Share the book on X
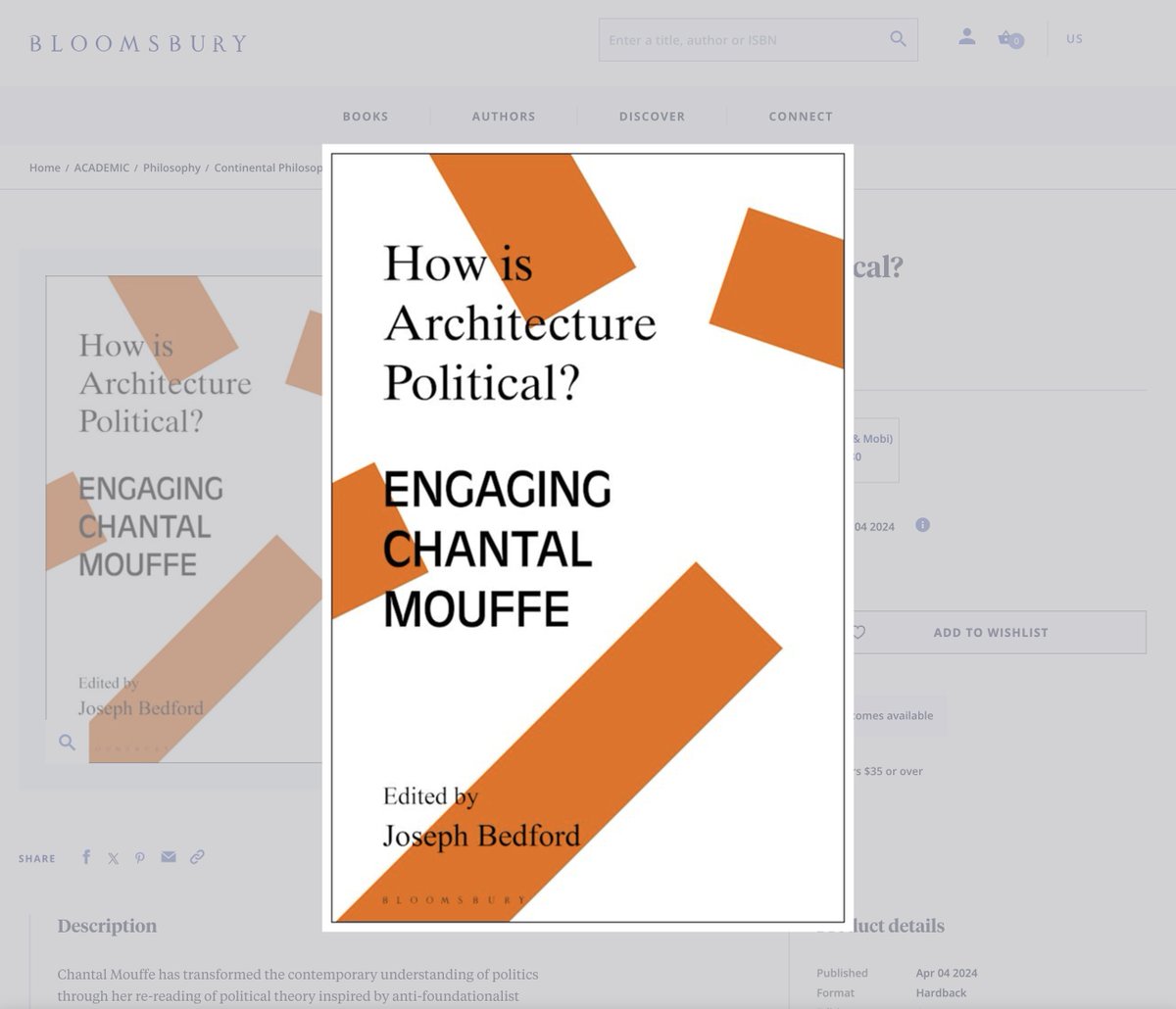 [113, 857]
